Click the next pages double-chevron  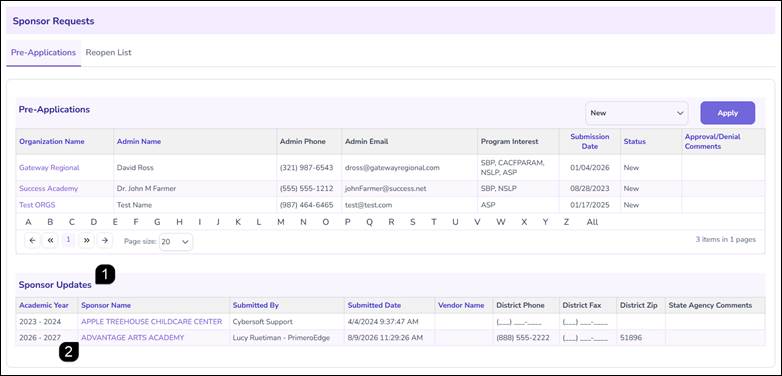pyautogui.click(x=86, y=240)
